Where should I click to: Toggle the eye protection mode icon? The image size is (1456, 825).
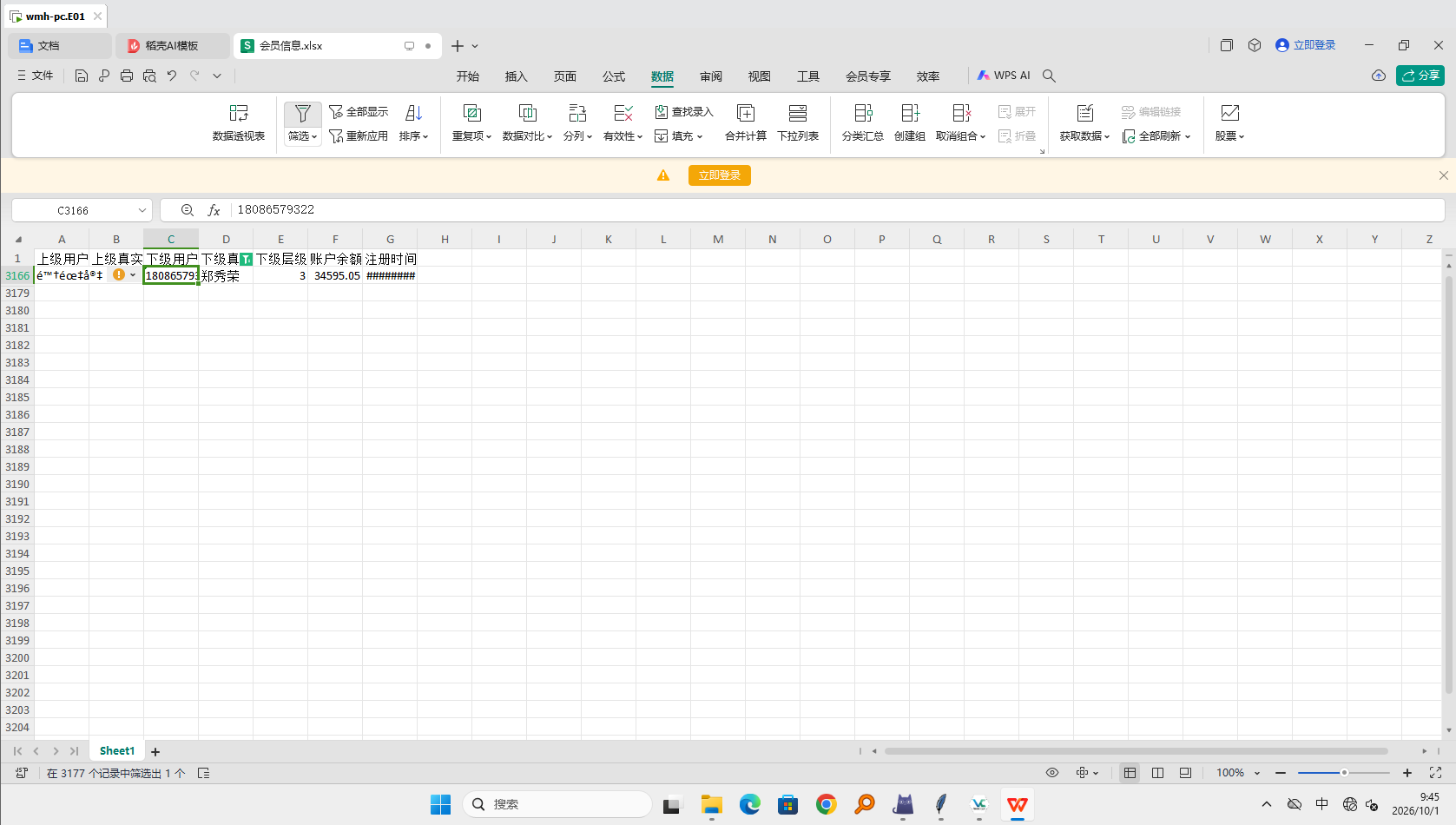(x=1052, y=773)
